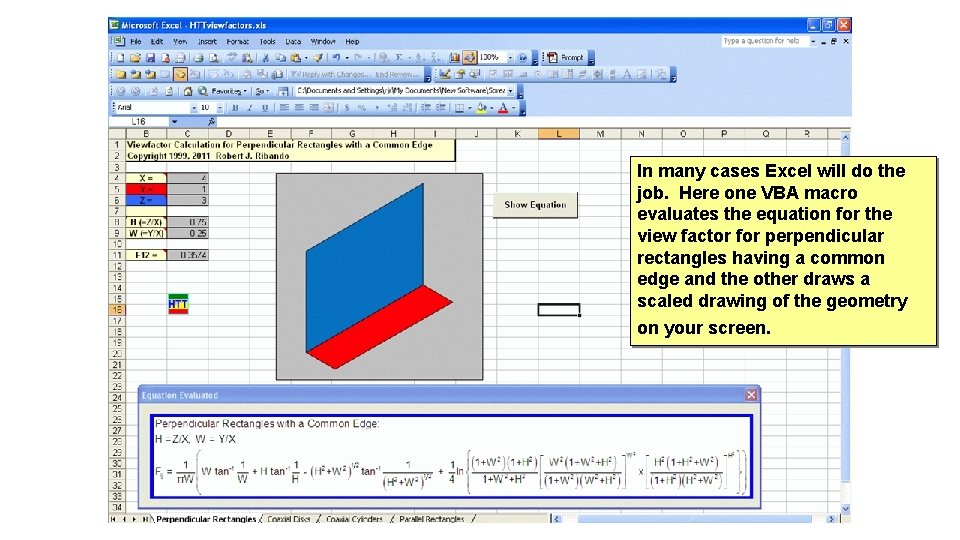Open Excel Help question mark icon
Viewport: 960px width, 540px height.
point(523,58)
